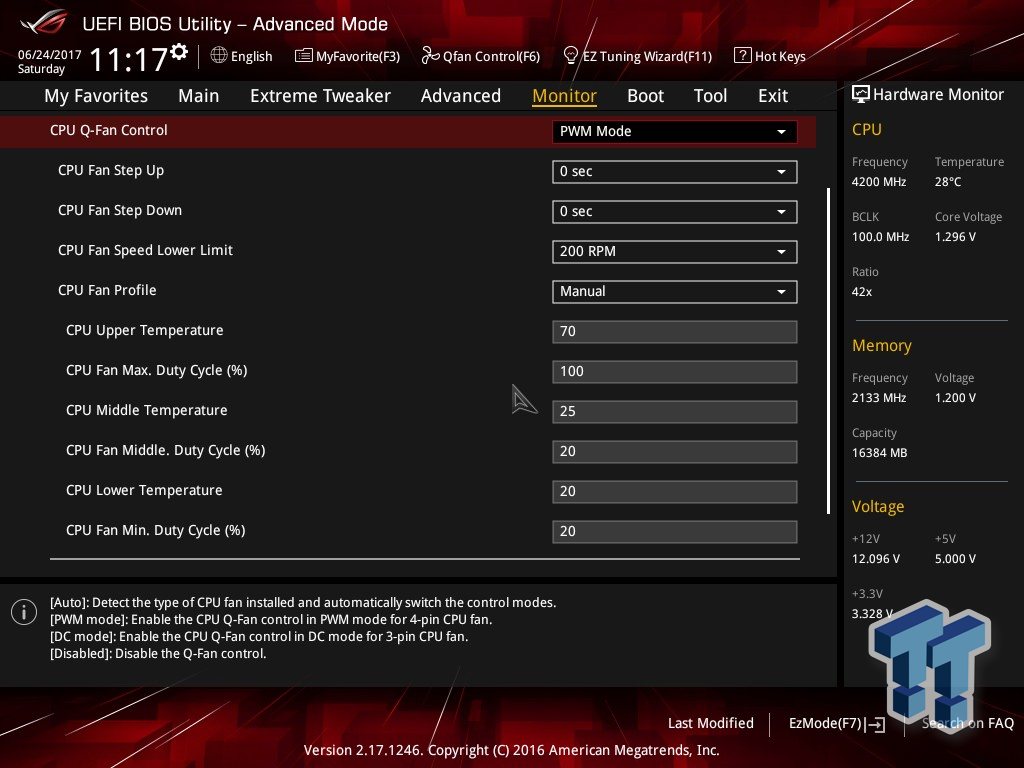
Task: Select the Monitor tab
Action: point(564,96)
